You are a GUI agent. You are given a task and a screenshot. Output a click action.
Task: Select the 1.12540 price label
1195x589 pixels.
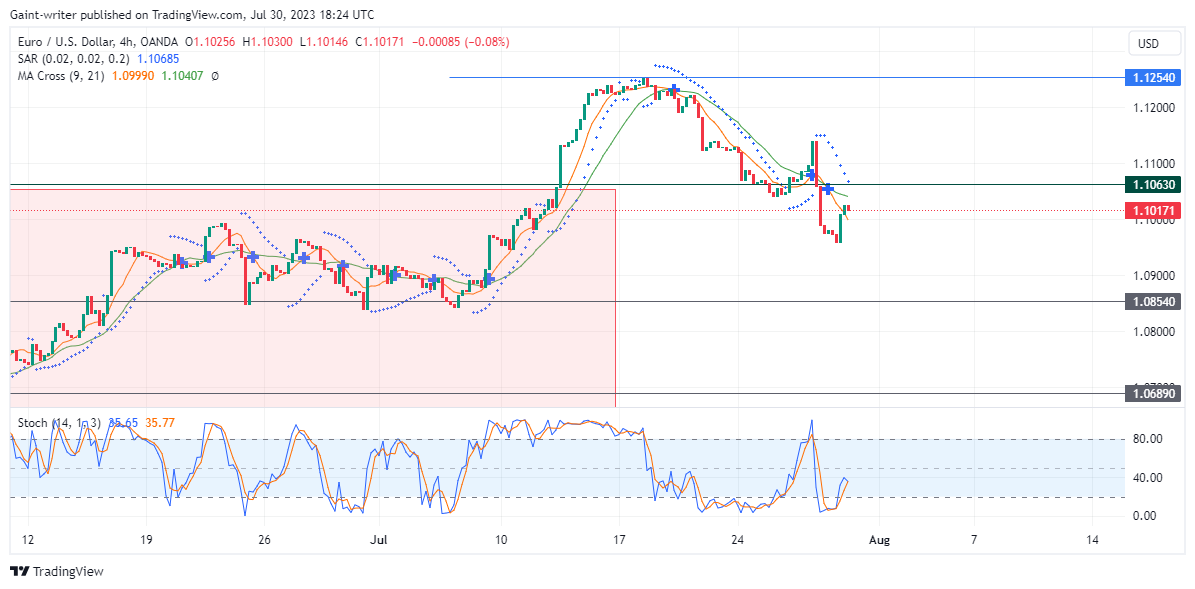pyautogui.click(x=1153, y=78)
